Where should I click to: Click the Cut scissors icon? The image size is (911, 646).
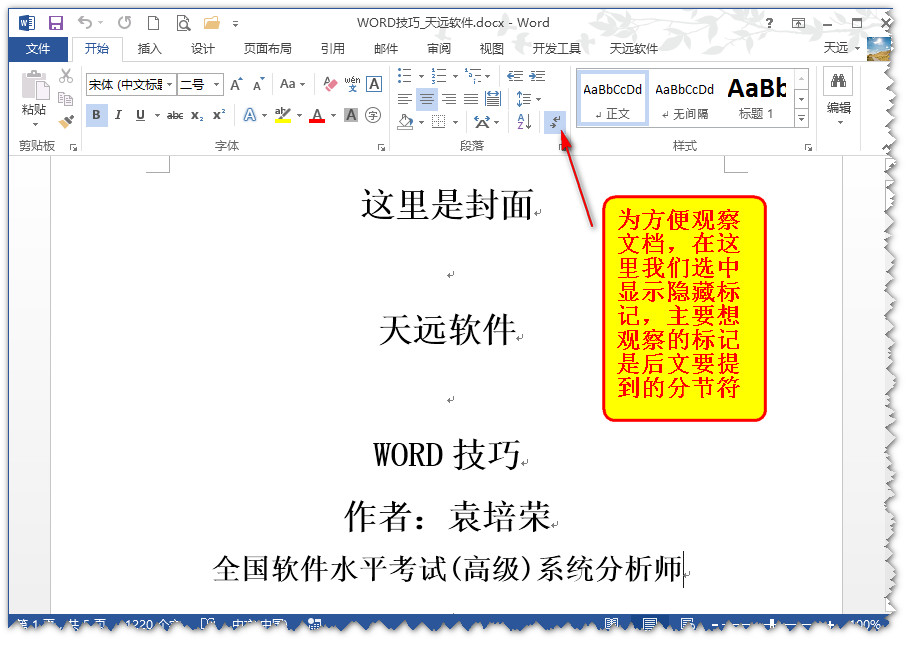66,76
